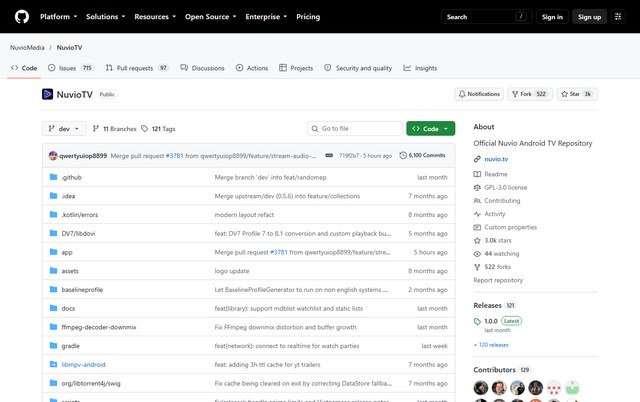Switch to Security and quality tab
Image resolution: width=640 pixels, height=402 pixels.
[358, 68]
